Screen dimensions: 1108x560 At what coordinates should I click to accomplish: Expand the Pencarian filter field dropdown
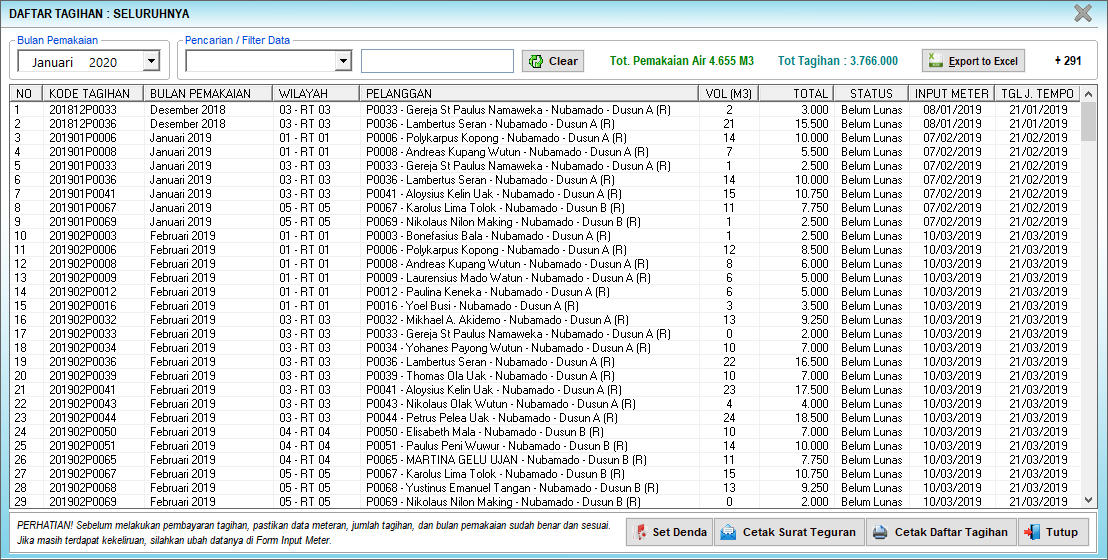pos(343,62)
